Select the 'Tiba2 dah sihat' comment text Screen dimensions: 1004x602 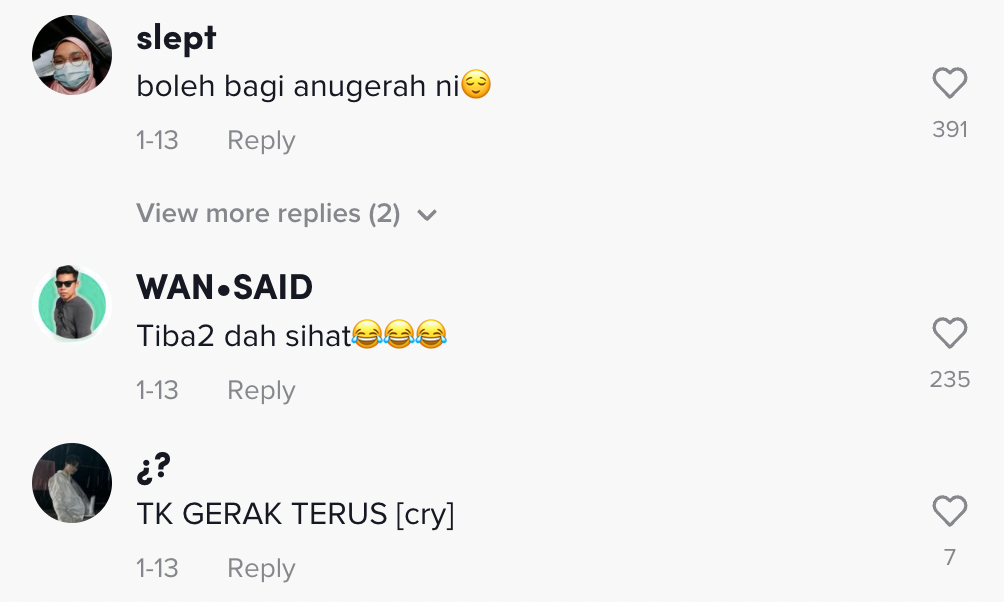pyautogui.click(x=291, y=335)
